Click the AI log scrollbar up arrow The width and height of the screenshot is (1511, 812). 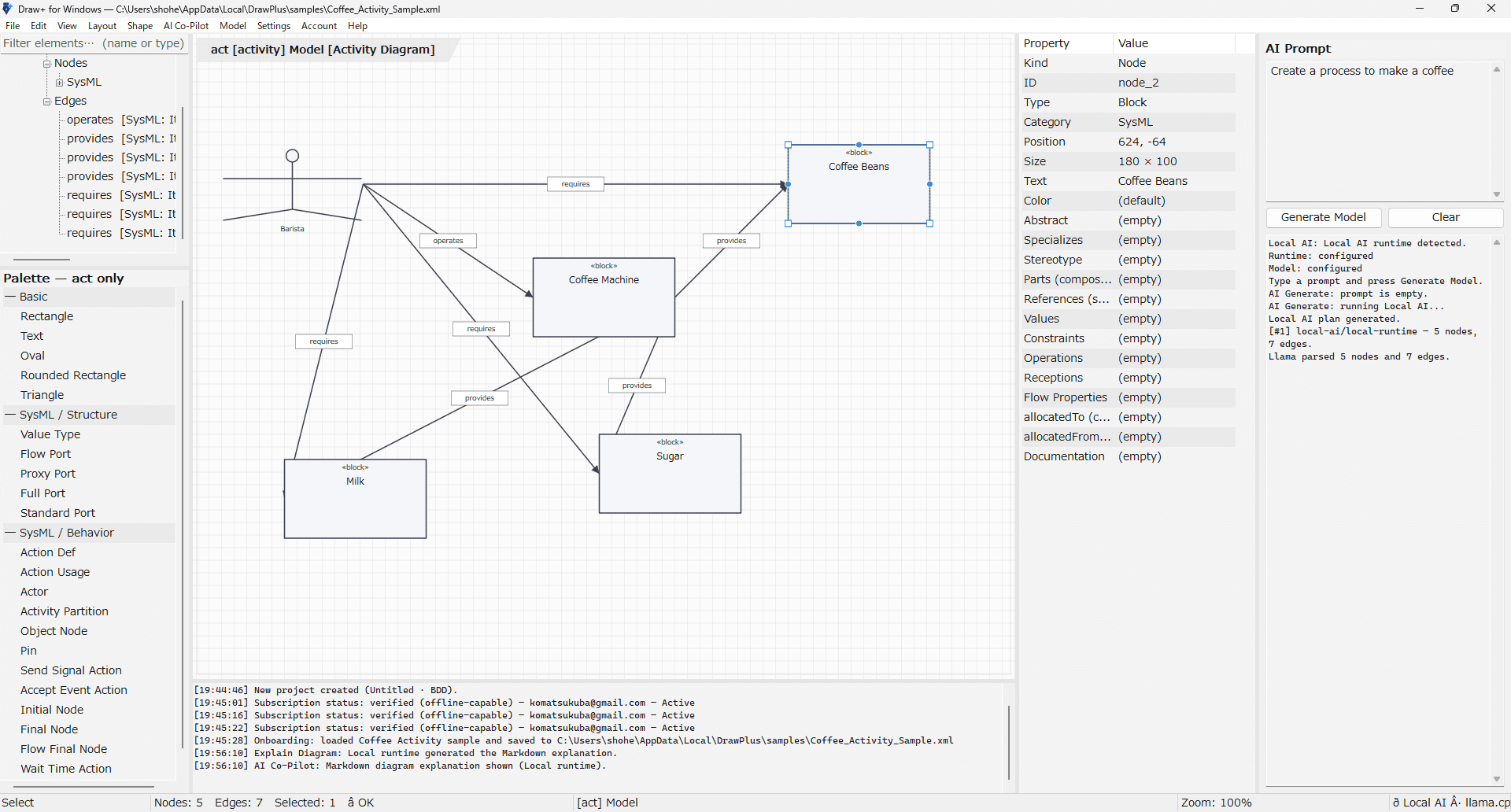pos(1497,243)
